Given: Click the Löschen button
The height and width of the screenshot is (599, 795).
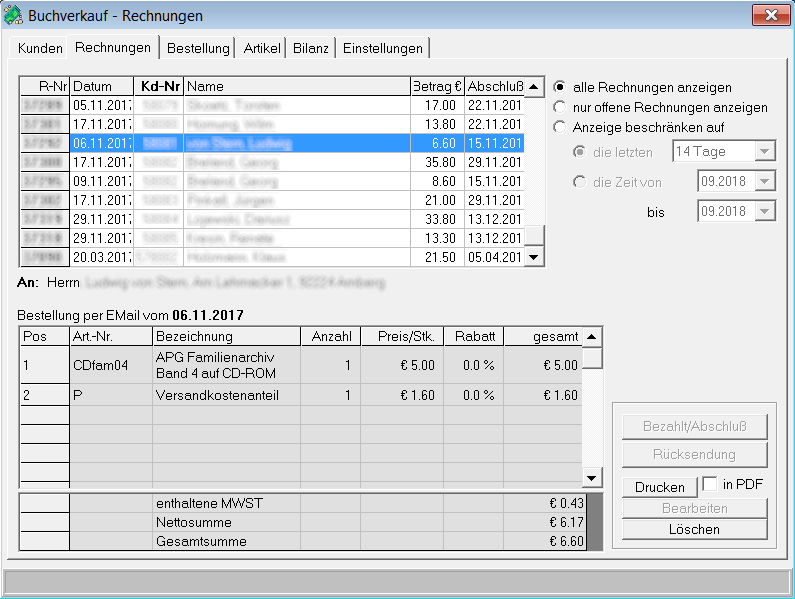Looking at the screenshot, I should (694, 529).
